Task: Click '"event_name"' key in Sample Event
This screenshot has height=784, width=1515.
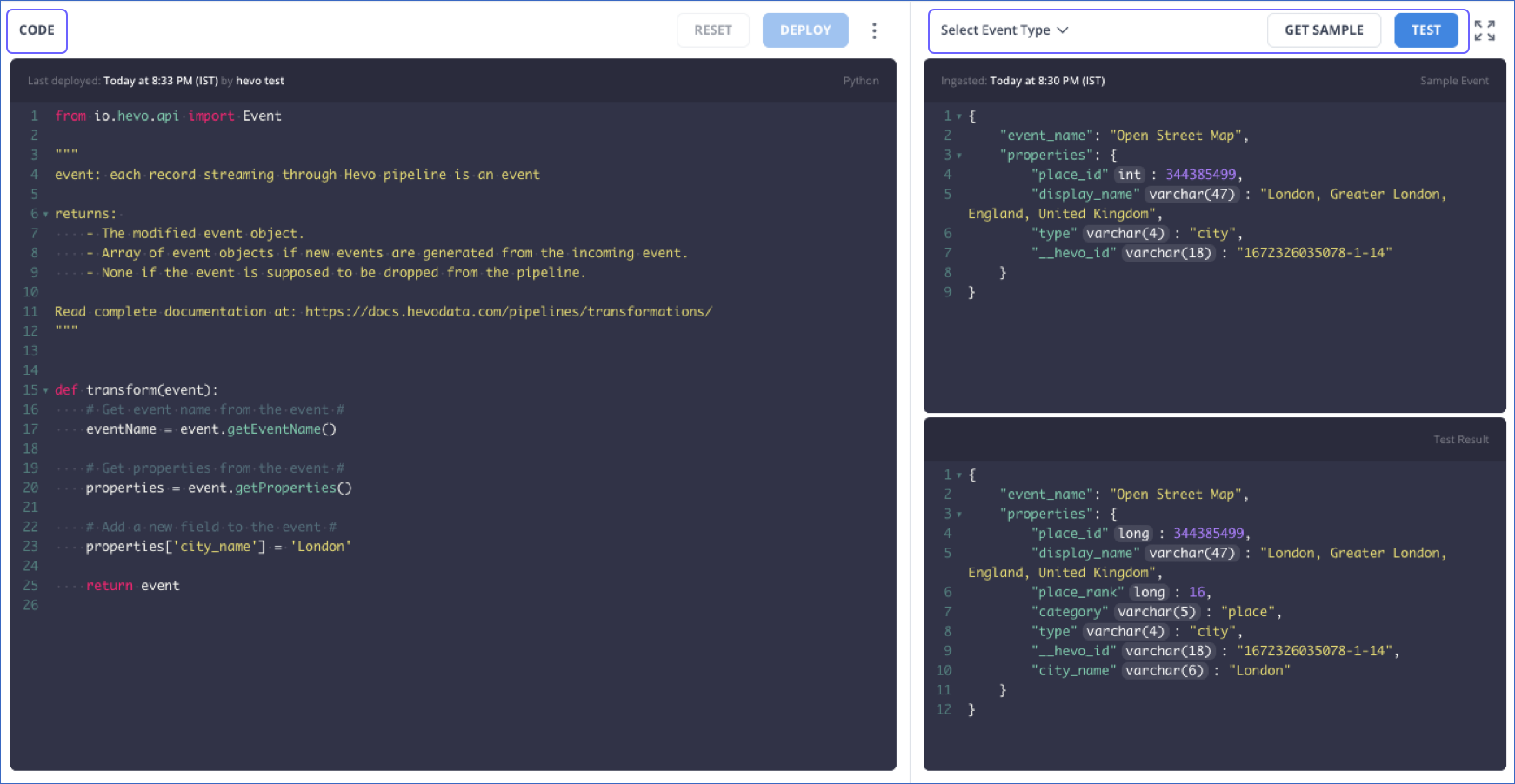Action: 1046,136
